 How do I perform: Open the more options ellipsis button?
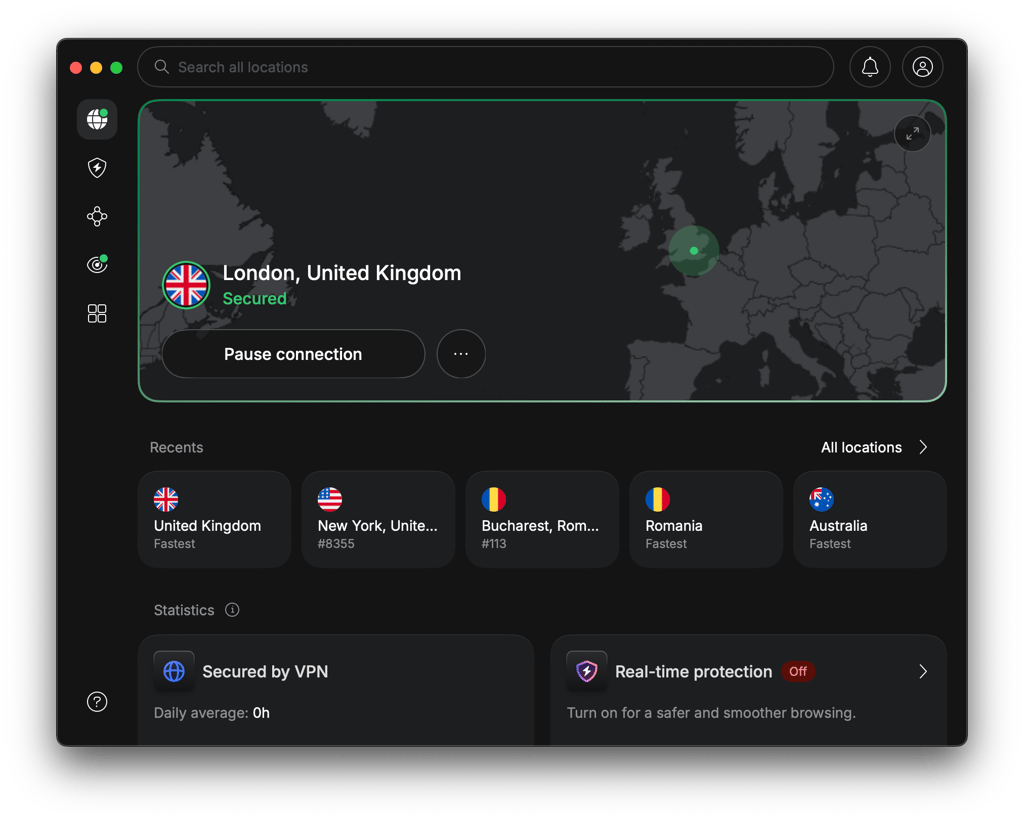[x=461, y=354]
